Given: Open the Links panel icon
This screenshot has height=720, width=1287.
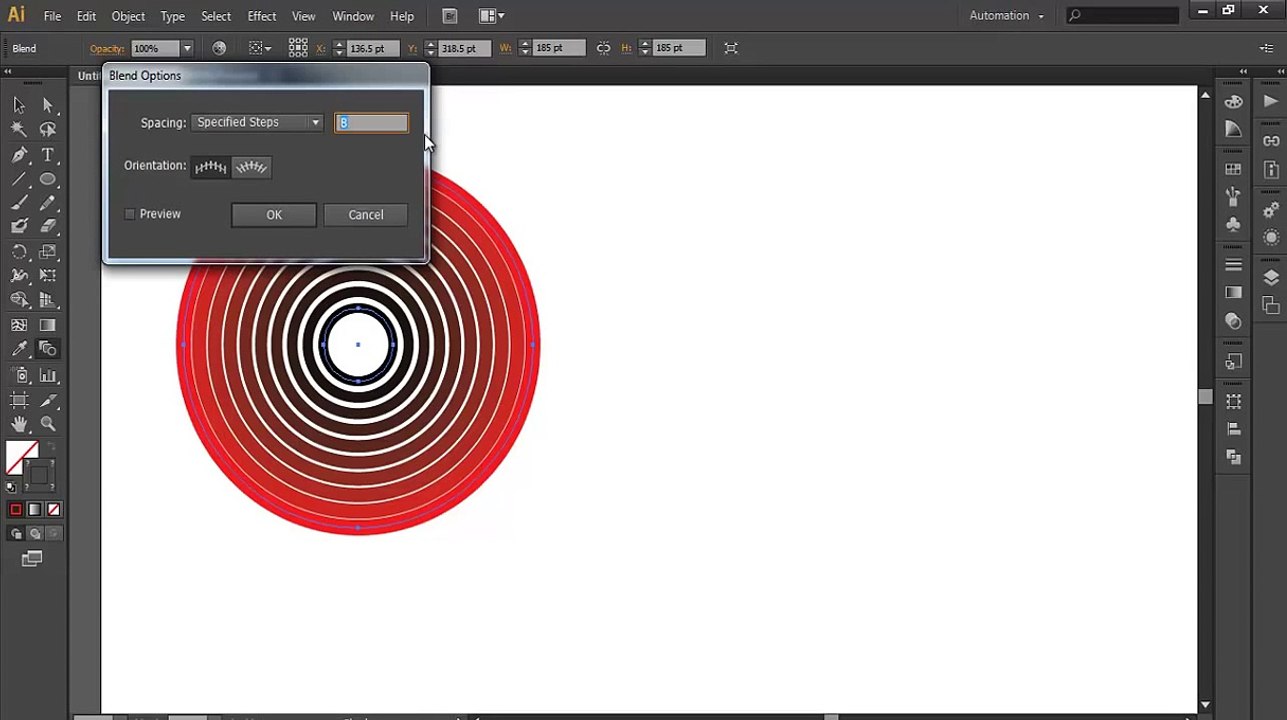Looking at the screenshot, I should click(1271, 141).
